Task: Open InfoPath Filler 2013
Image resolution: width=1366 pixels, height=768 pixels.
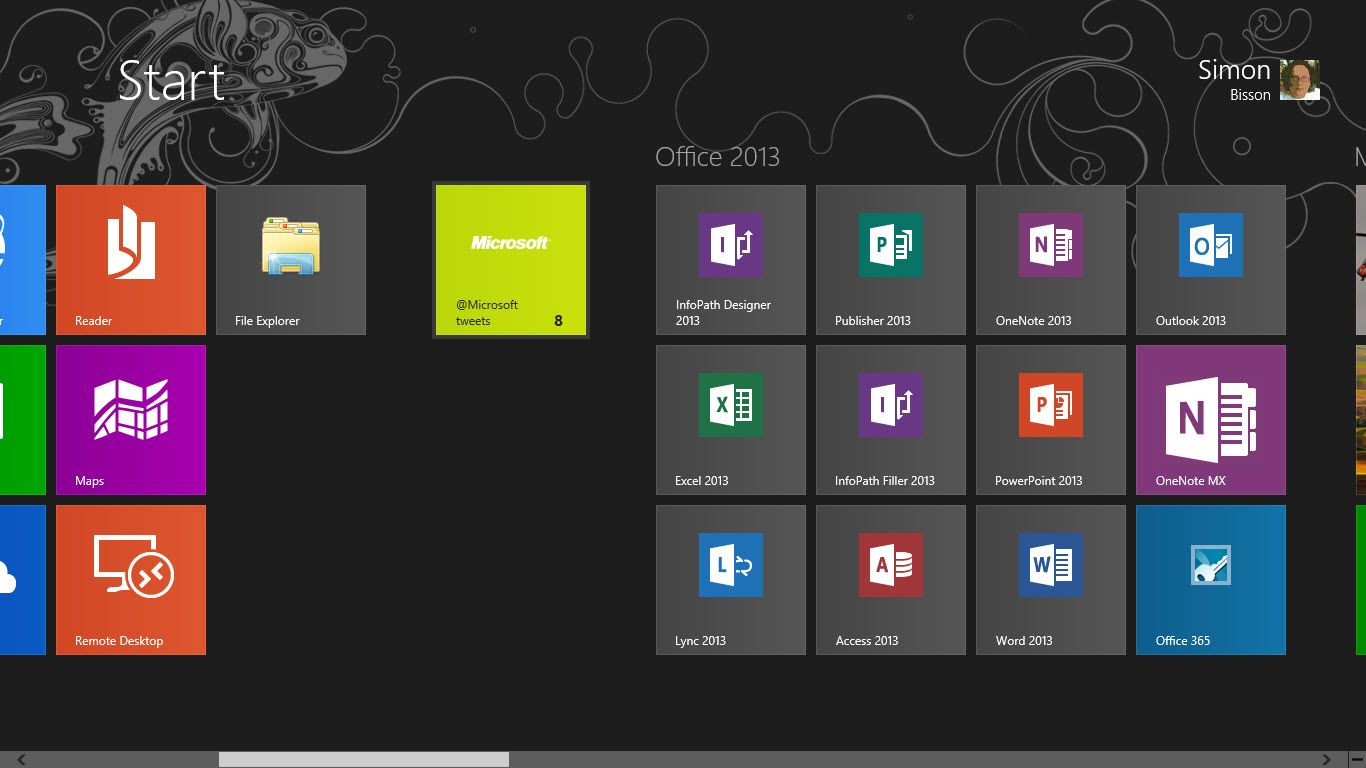Action: coord(890,420)
